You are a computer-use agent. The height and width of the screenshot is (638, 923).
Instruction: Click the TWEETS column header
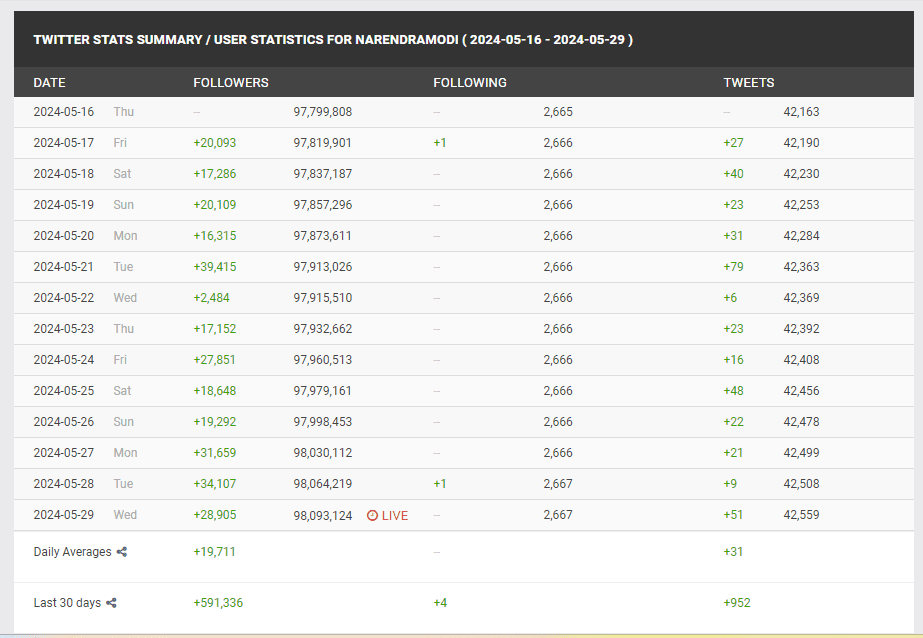click(748, 83)
